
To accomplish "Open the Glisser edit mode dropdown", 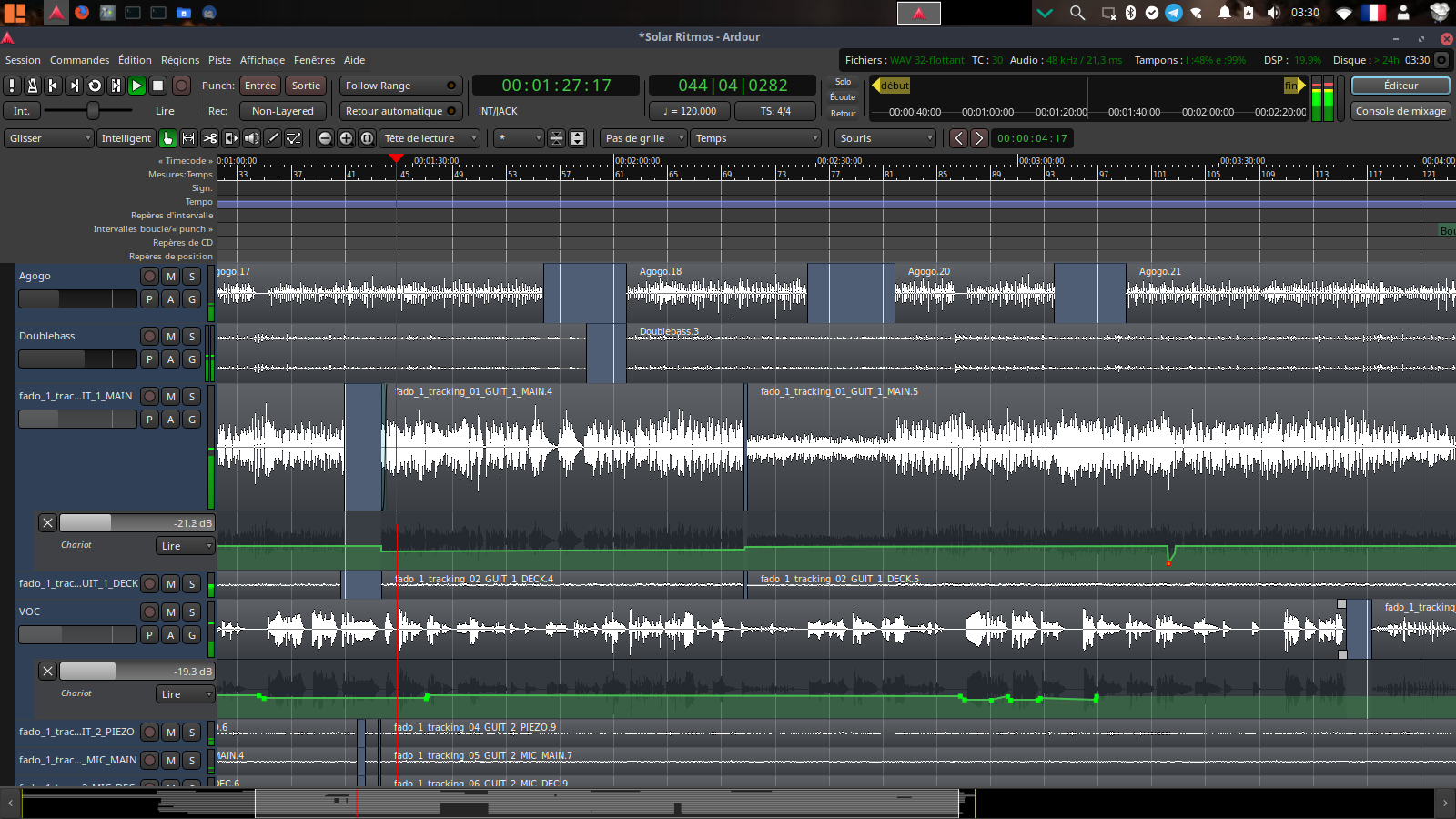I will (x=49, y=138).
